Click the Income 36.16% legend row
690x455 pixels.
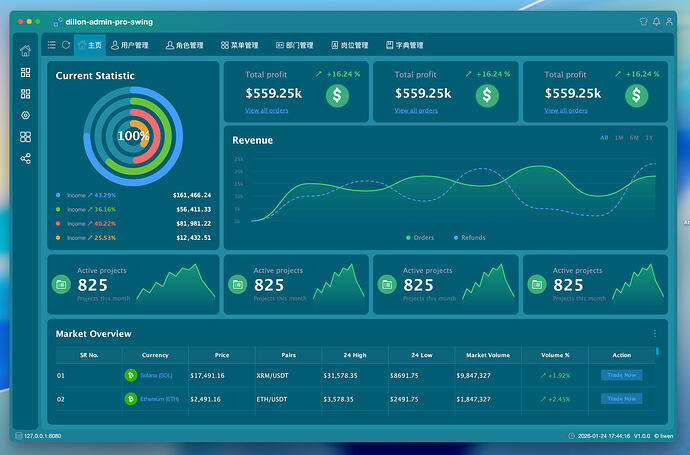click(133, 209)
